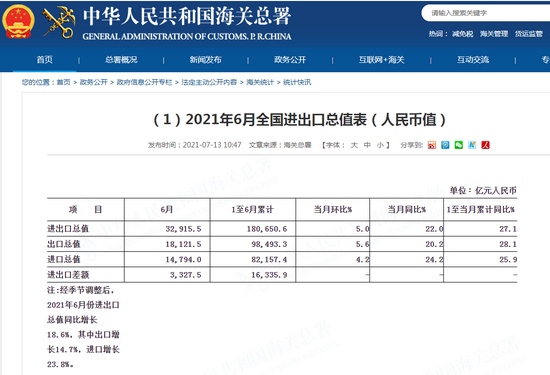Share article to Weibo via red icon

(432, 145)
